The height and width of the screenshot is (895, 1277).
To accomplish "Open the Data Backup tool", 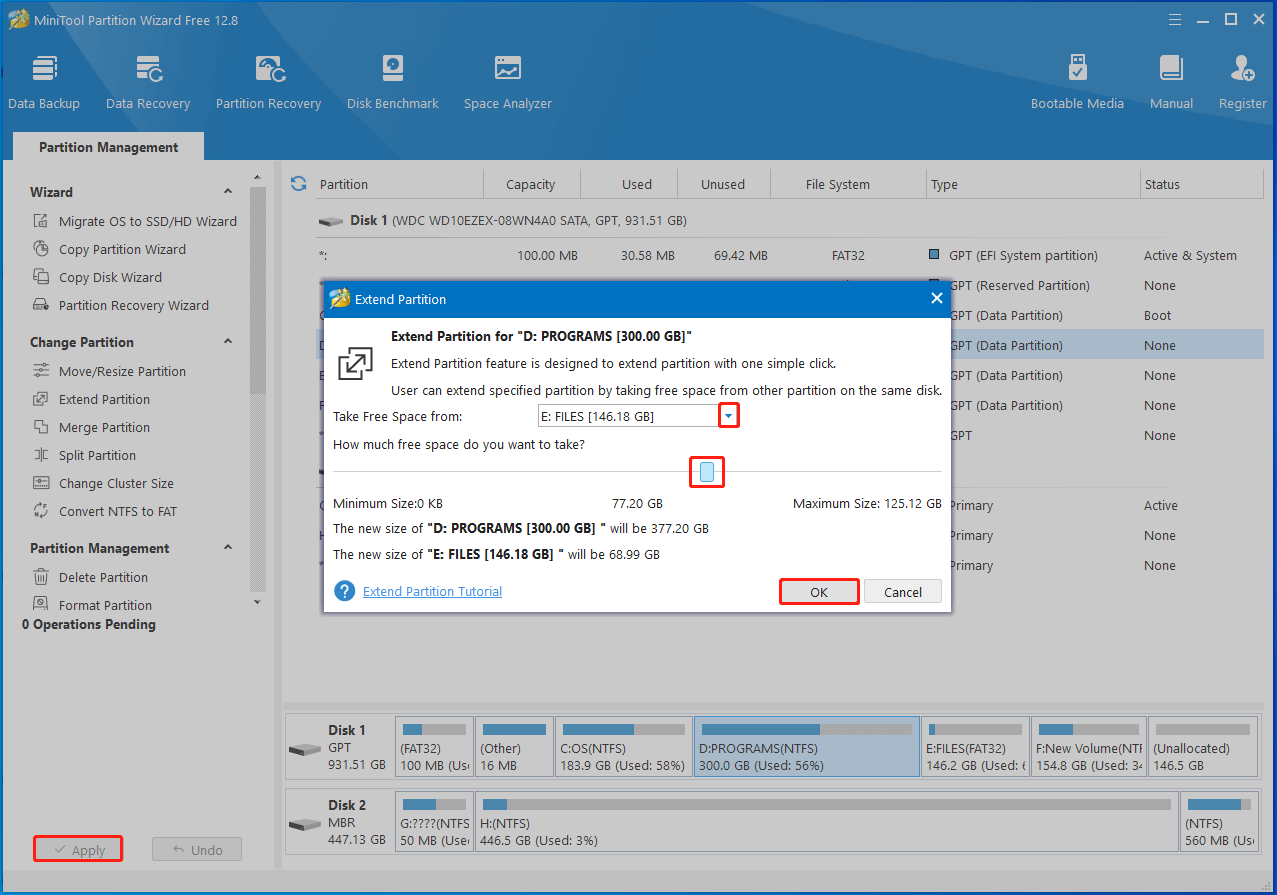I will tap(44, 82).
